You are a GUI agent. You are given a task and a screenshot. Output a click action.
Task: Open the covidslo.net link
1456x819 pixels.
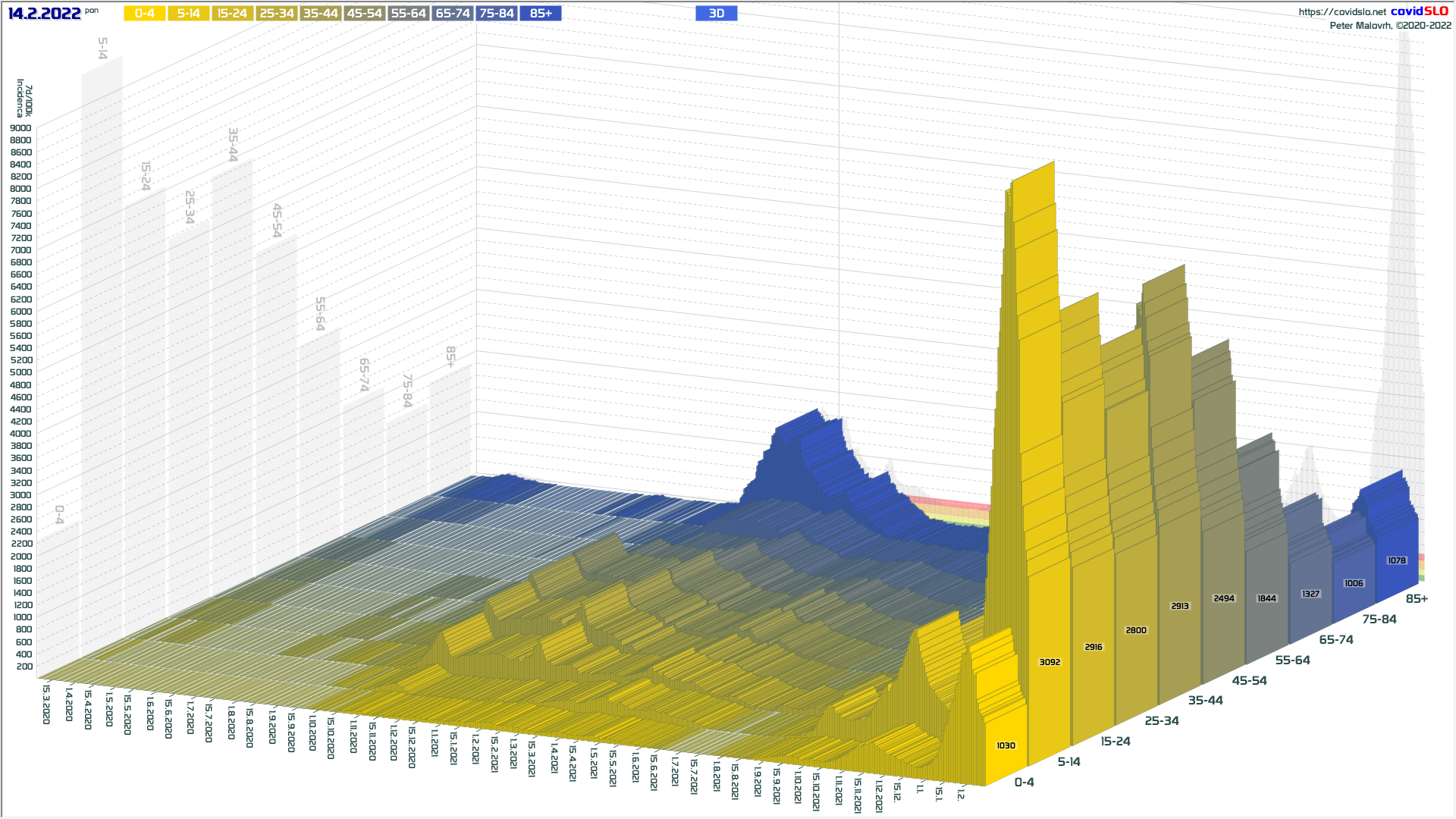(x=1341, y=12)
